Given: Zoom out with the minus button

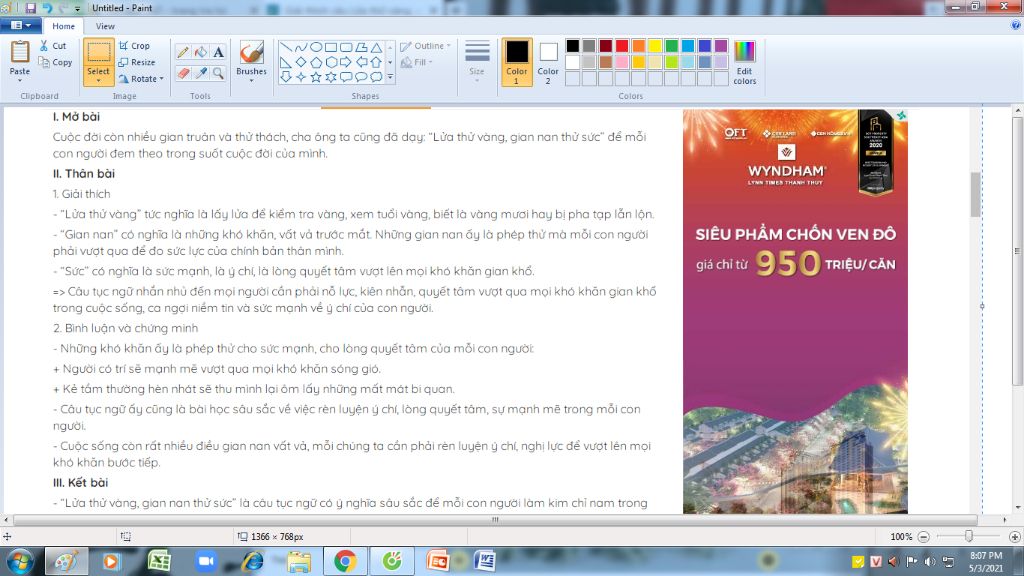Looking at the screenshot, I should [923, 537].
